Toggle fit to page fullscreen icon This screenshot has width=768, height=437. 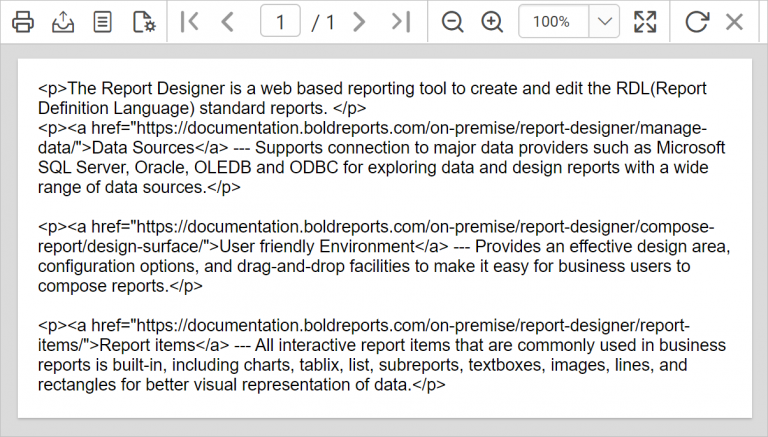click(645, 22)
